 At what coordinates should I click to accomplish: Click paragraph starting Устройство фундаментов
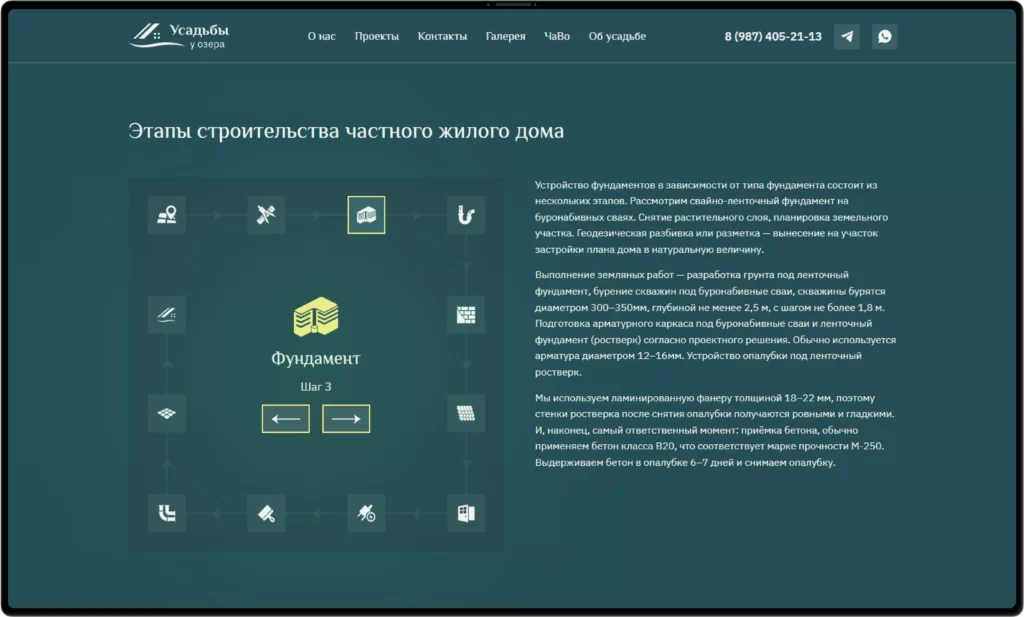[712, 217]
